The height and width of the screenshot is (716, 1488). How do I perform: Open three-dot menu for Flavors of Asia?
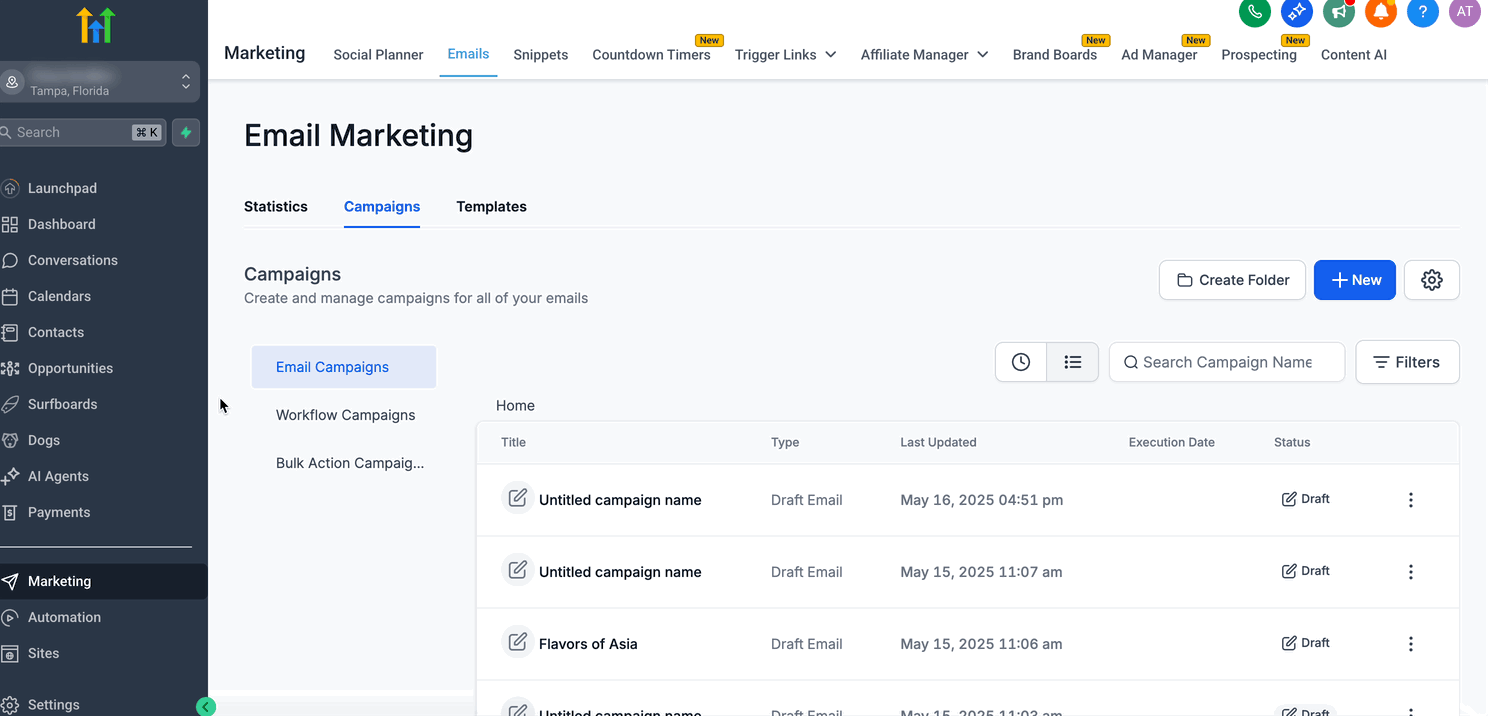point(1410,644)
